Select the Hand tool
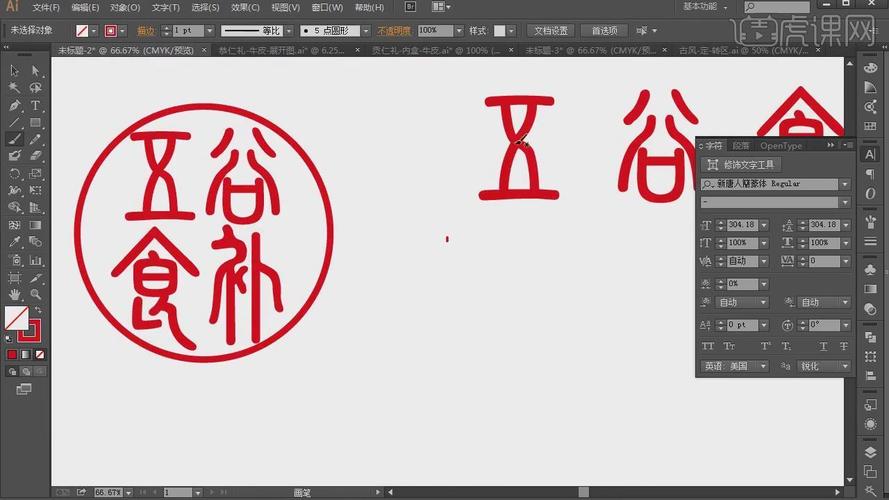Image resolution: width=889 pixels, height=500 pixels. tap(15, 294)
